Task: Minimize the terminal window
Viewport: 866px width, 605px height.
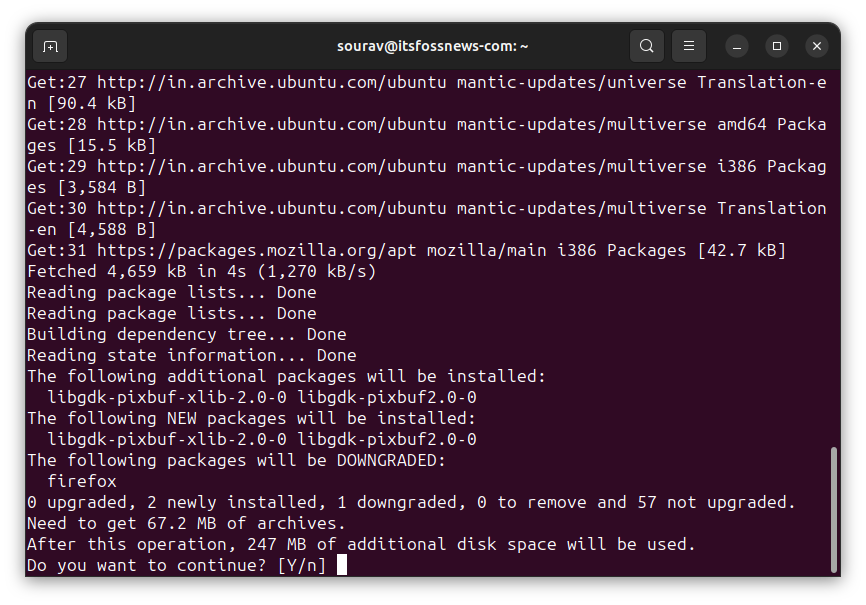Action: click(x=737, y=46)
